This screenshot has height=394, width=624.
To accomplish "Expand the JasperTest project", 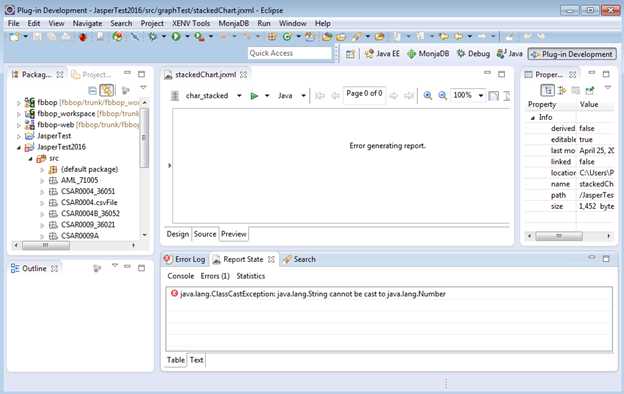I will click(x=18, y=136).
